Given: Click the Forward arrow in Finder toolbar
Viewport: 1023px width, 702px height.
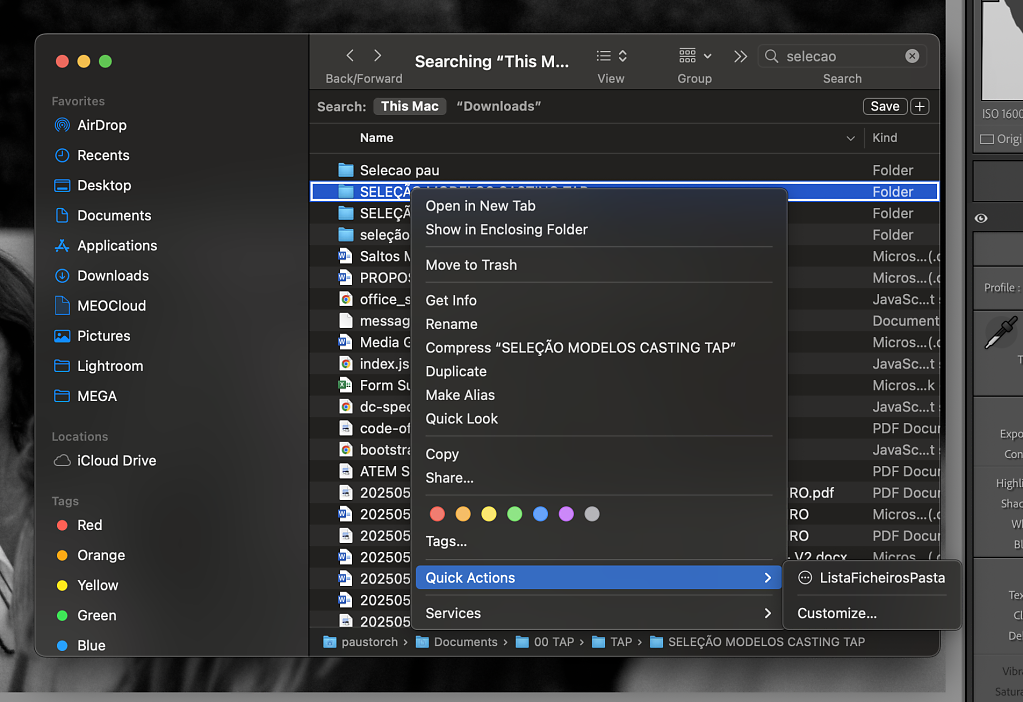Looking at the screenshot, I should pyautogui.click(x=378, y=56).
